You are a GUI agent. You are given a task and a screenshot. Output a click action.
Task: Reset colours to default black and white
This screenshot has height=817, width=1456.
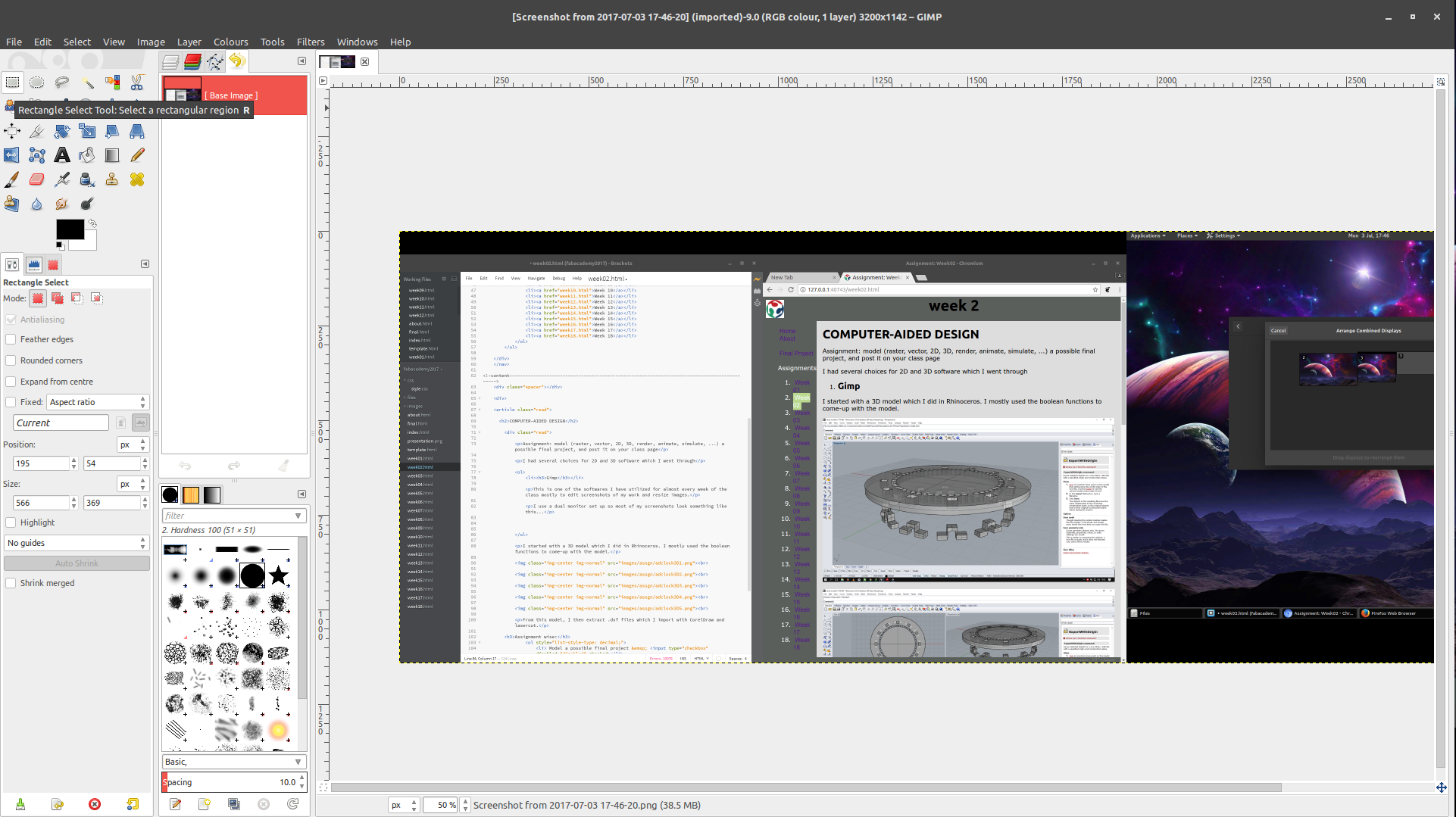pos(61,245)
